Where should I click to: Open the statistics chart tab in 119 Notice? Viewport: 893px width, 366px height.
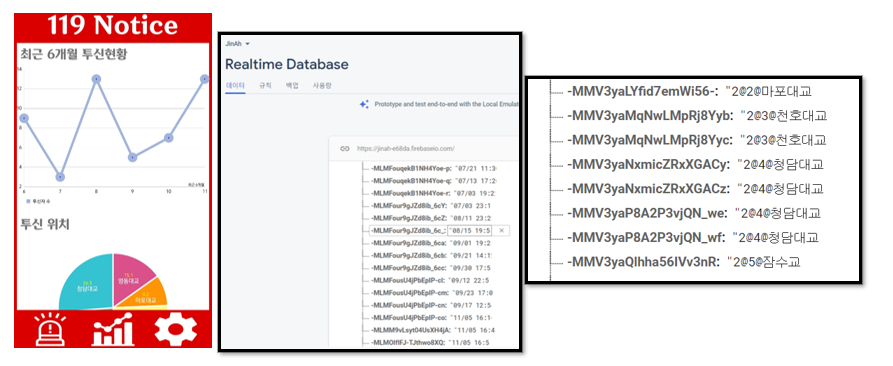coord(113,330)
